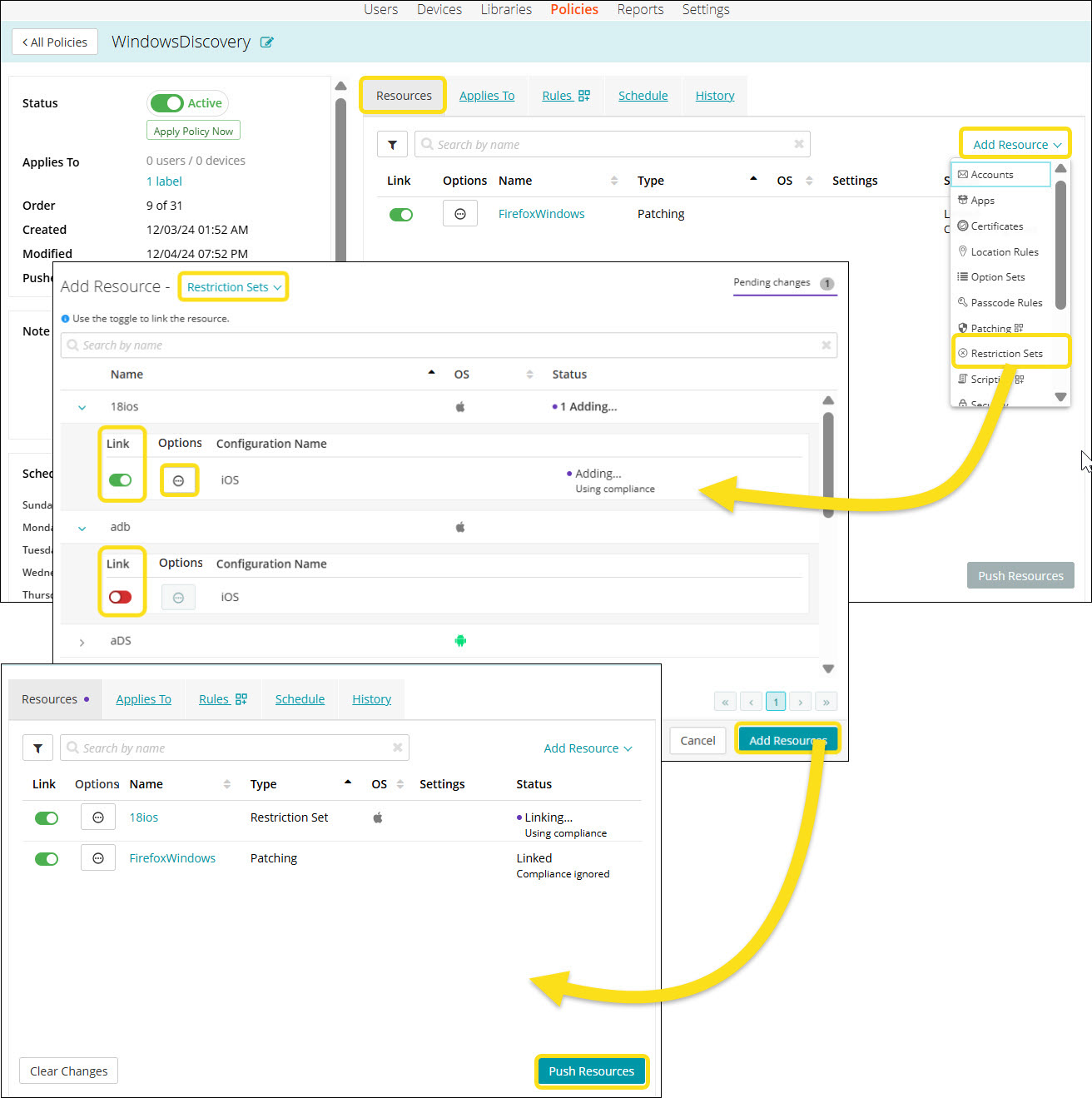The image size is (1092, 1098).
Task: Collapse the adb restriction set row
Action: pos(82,528)
